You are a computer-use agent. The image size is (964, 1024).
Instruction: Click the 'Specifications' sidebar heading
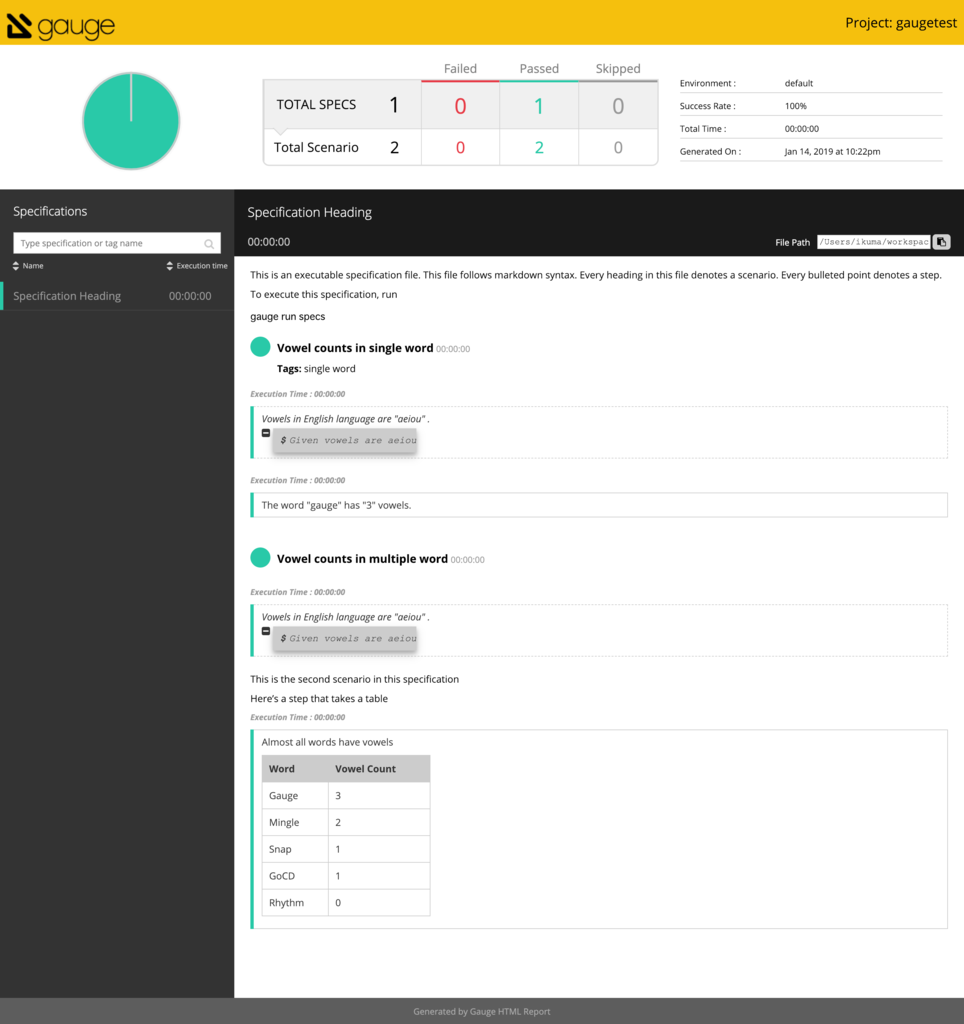(x=50, y=212)
